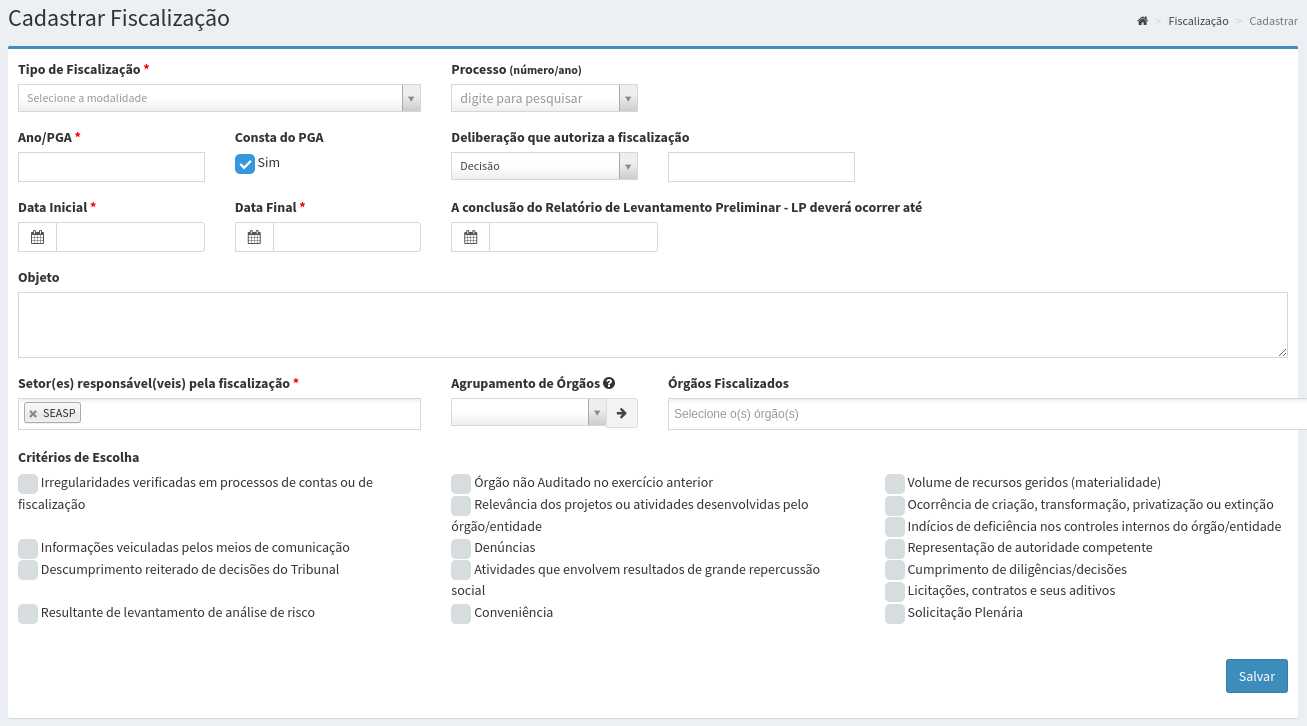
Task: Check Descumprimento reiterado de decisões do Tribunal
Action: [x=28, y=570]
